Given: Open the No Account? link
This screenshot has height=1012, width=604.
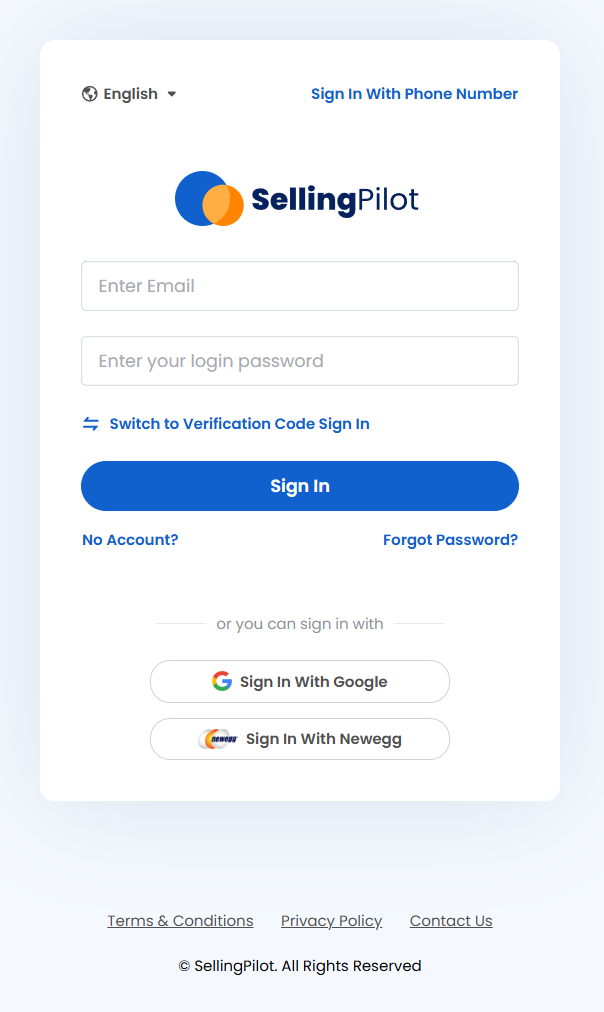Looking at the screenshot, I should pos(130,540).
